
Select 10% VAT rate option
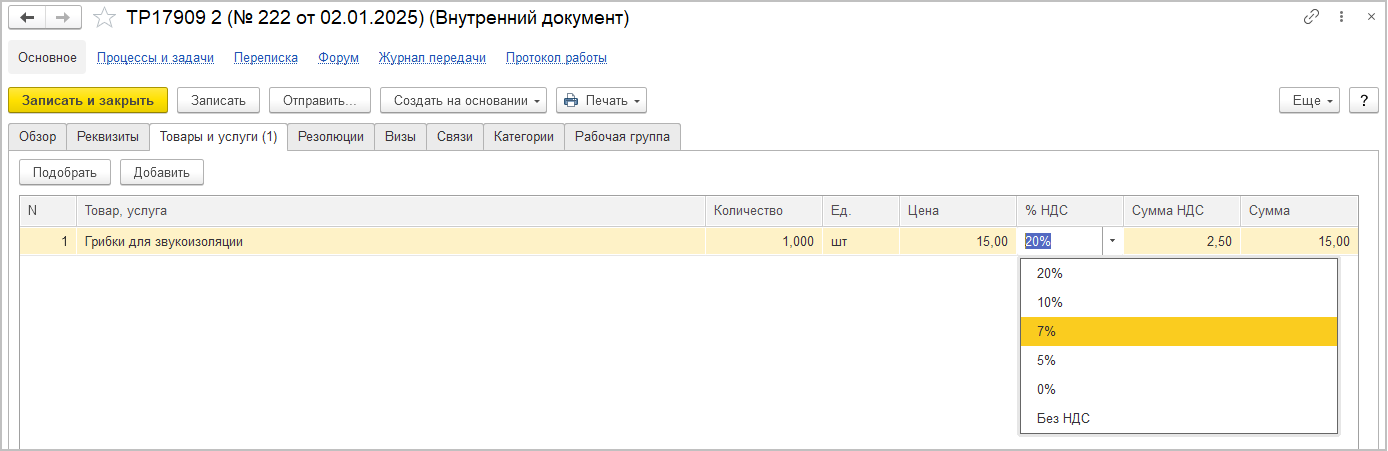tap(1178, 302)
